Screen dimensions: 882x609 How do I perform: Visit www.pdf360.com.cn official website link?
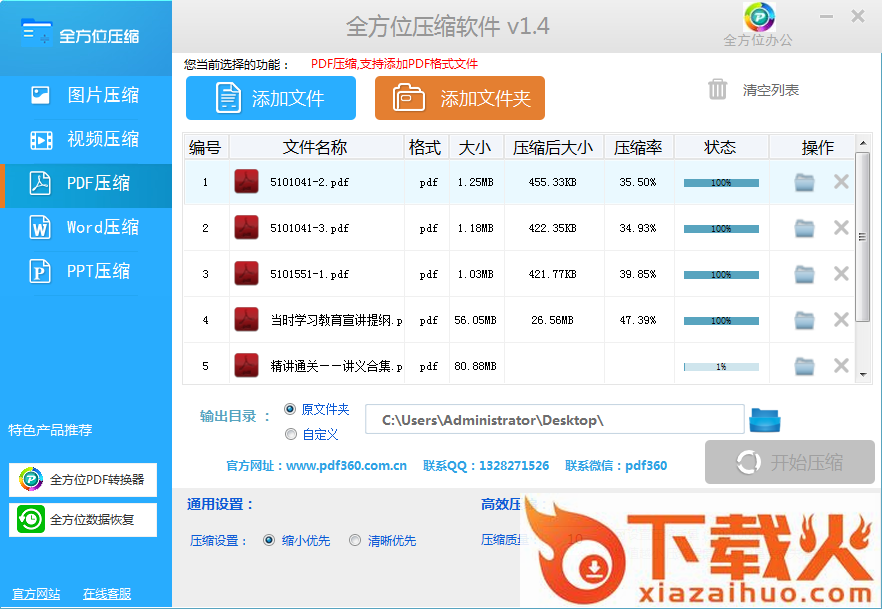[x=346, y=466]
